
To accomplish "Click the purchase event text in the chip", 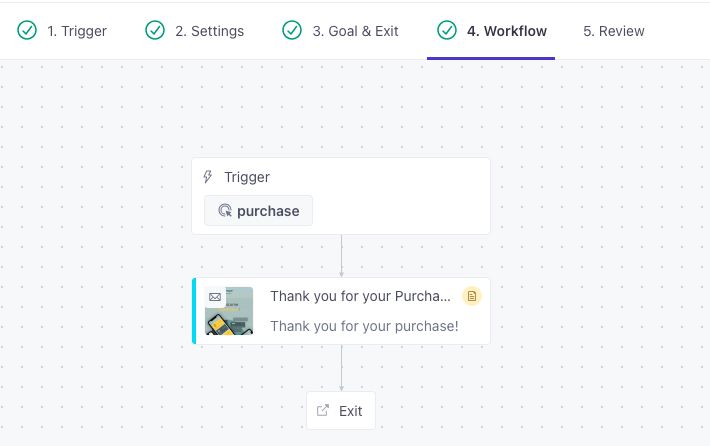I will pos(268,211).
